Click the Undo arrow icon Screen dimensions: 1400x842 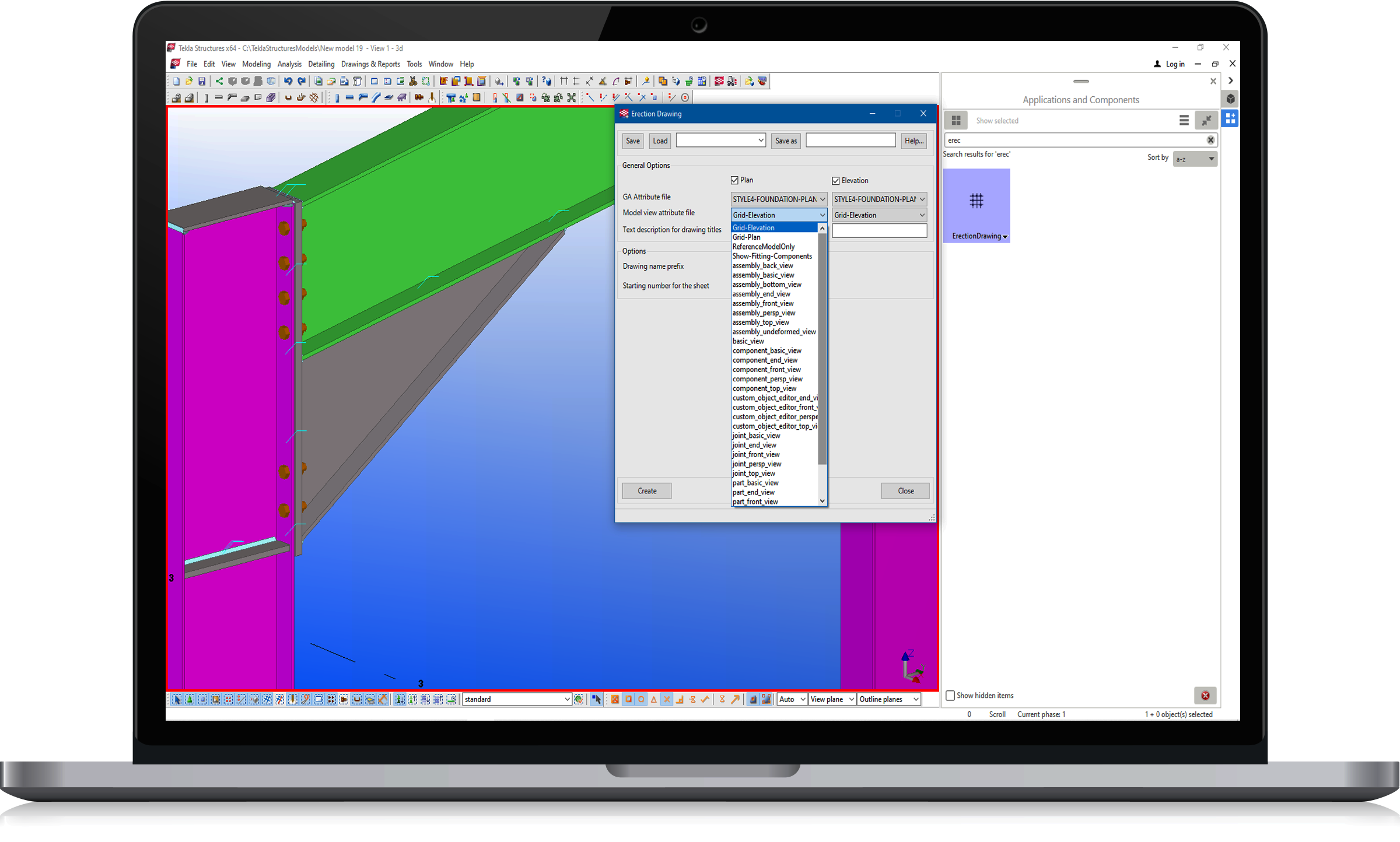pos(288,82)
